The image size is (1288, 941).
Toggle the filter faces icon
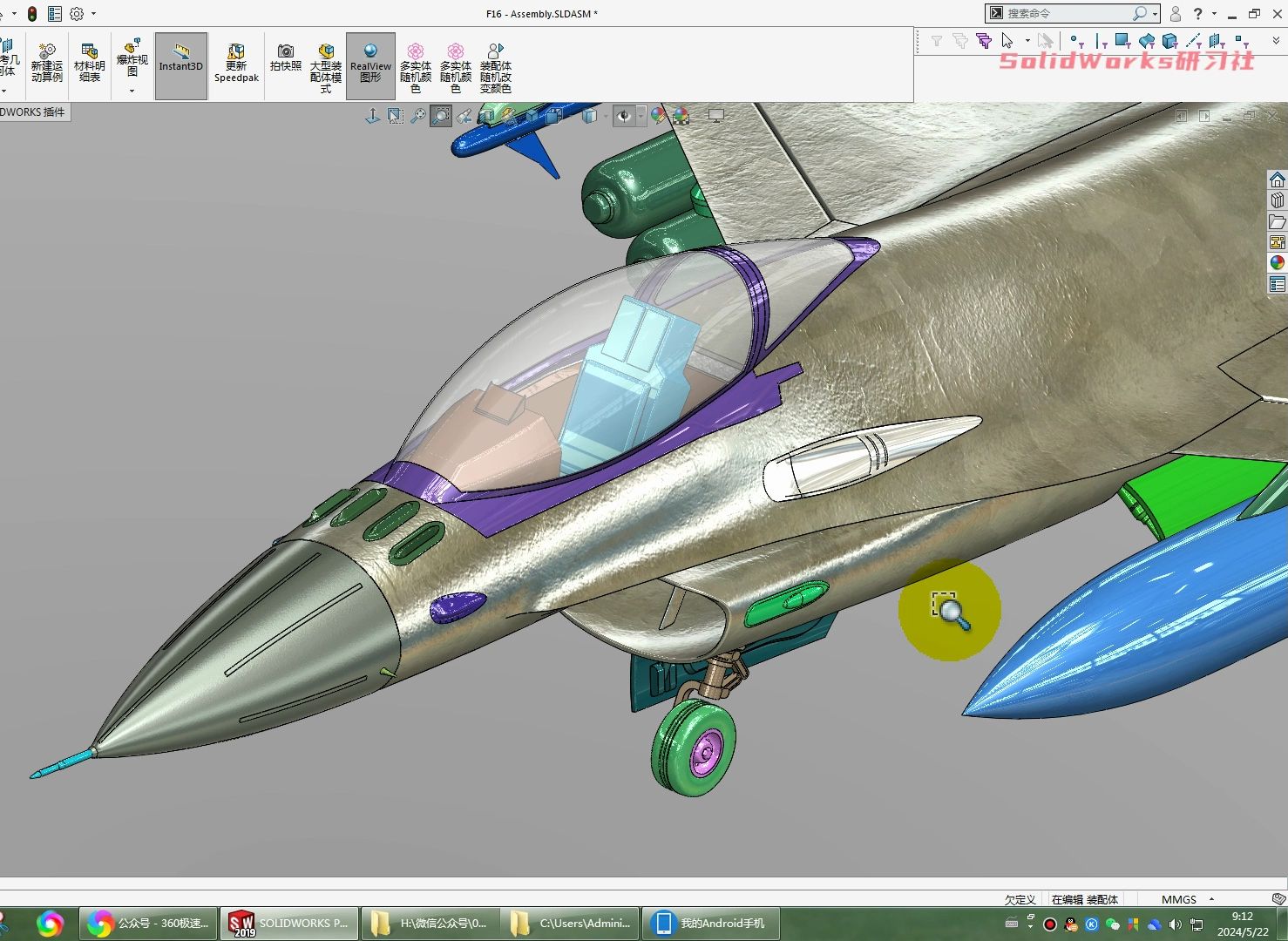pyautogui.click(x=1122, y=41)
